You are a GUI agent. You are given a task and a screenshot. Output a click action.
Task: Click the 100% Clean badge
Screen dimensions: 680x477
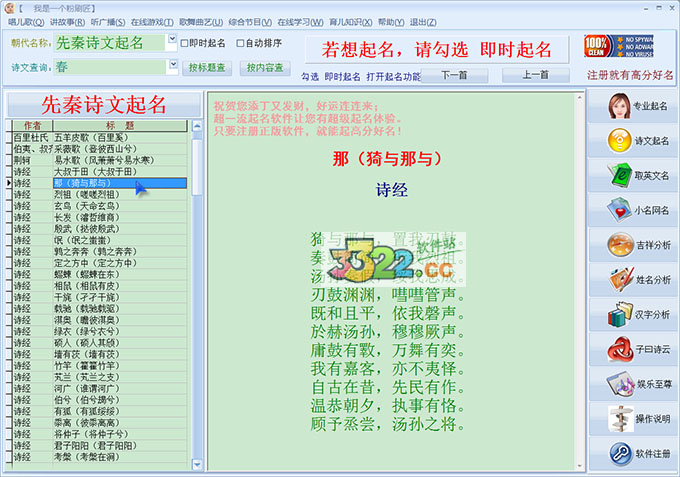tap(618, 46)
